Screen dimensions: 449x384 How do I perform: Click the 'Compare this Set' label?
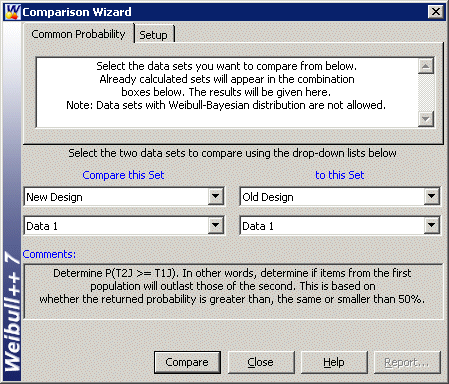click(x=123, y=175)
